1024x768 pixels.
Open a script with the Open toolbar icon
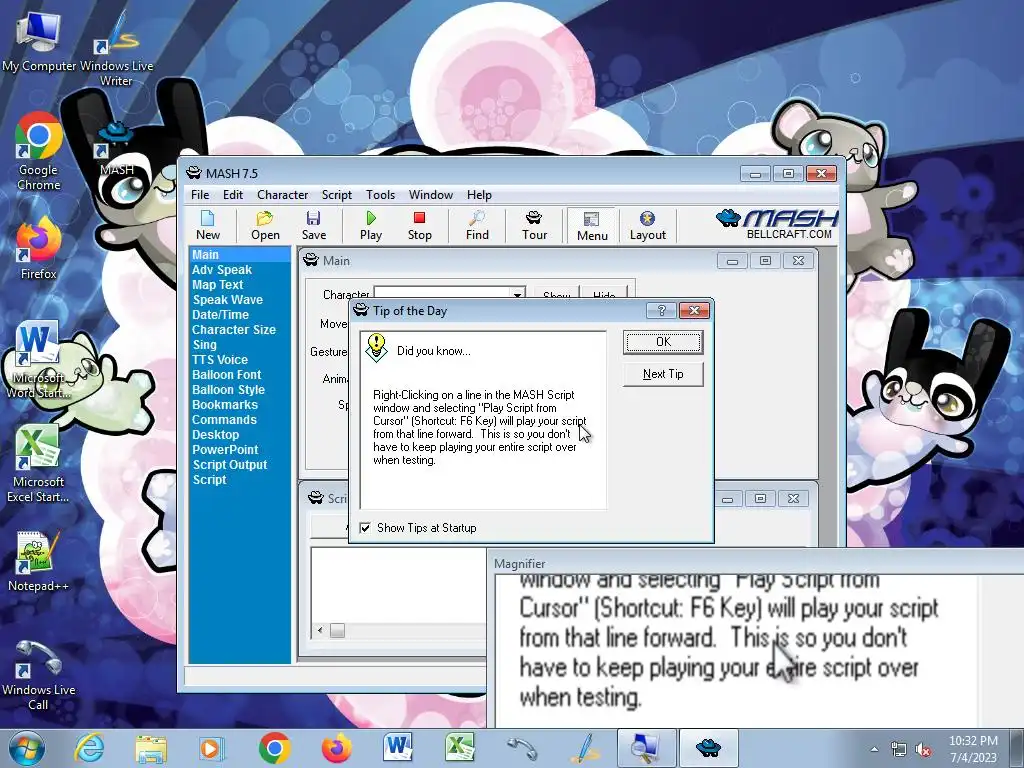(x=265, y=225)
